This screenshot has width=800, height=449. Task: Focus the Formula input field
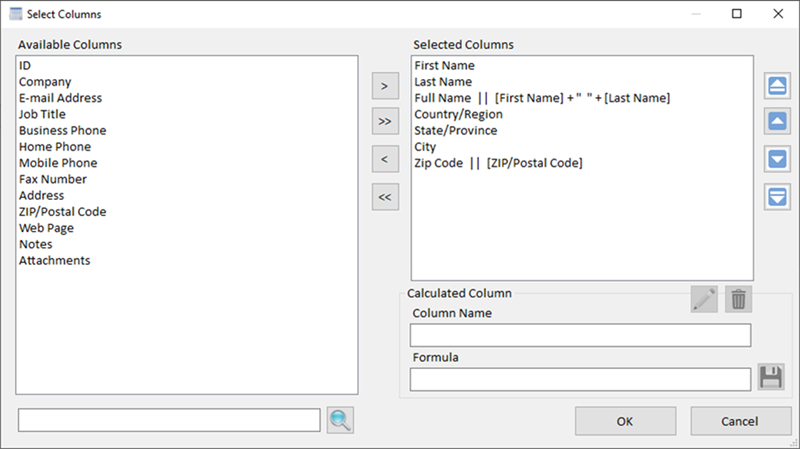coord(581,380)
